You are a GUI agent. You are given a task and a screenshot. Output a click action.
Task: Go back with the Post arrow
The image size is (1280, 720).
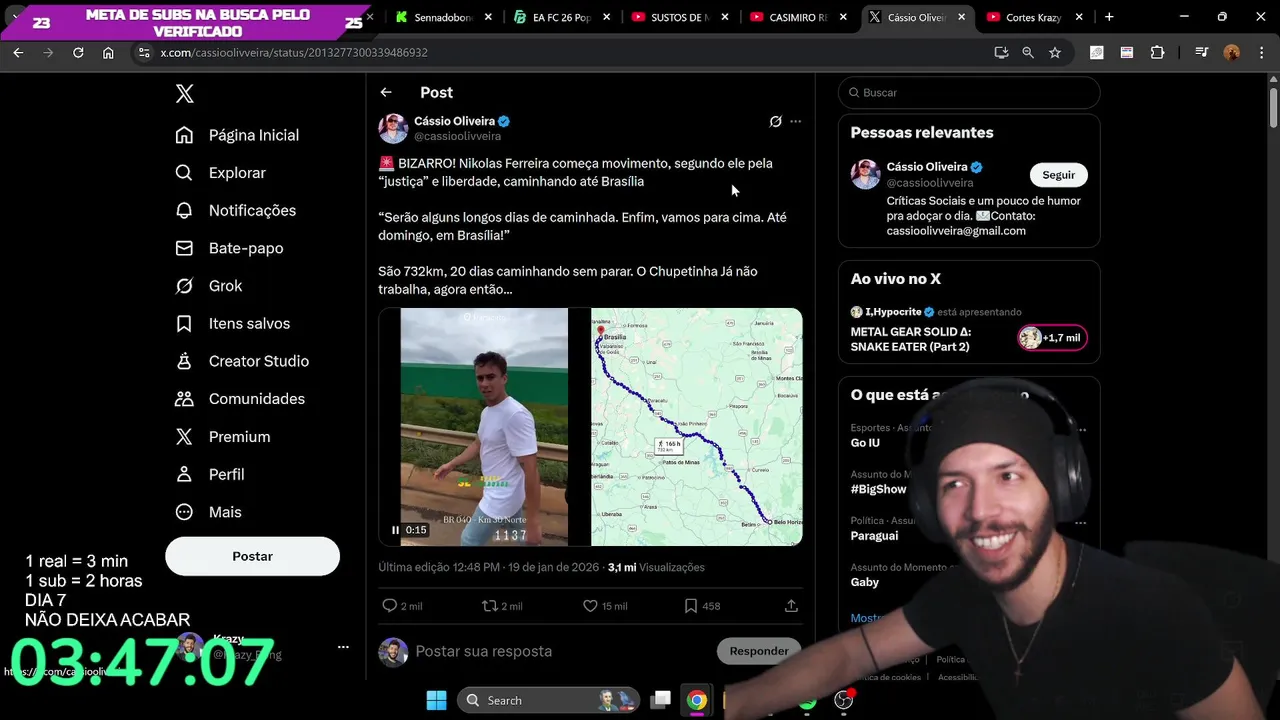point(386,92)
